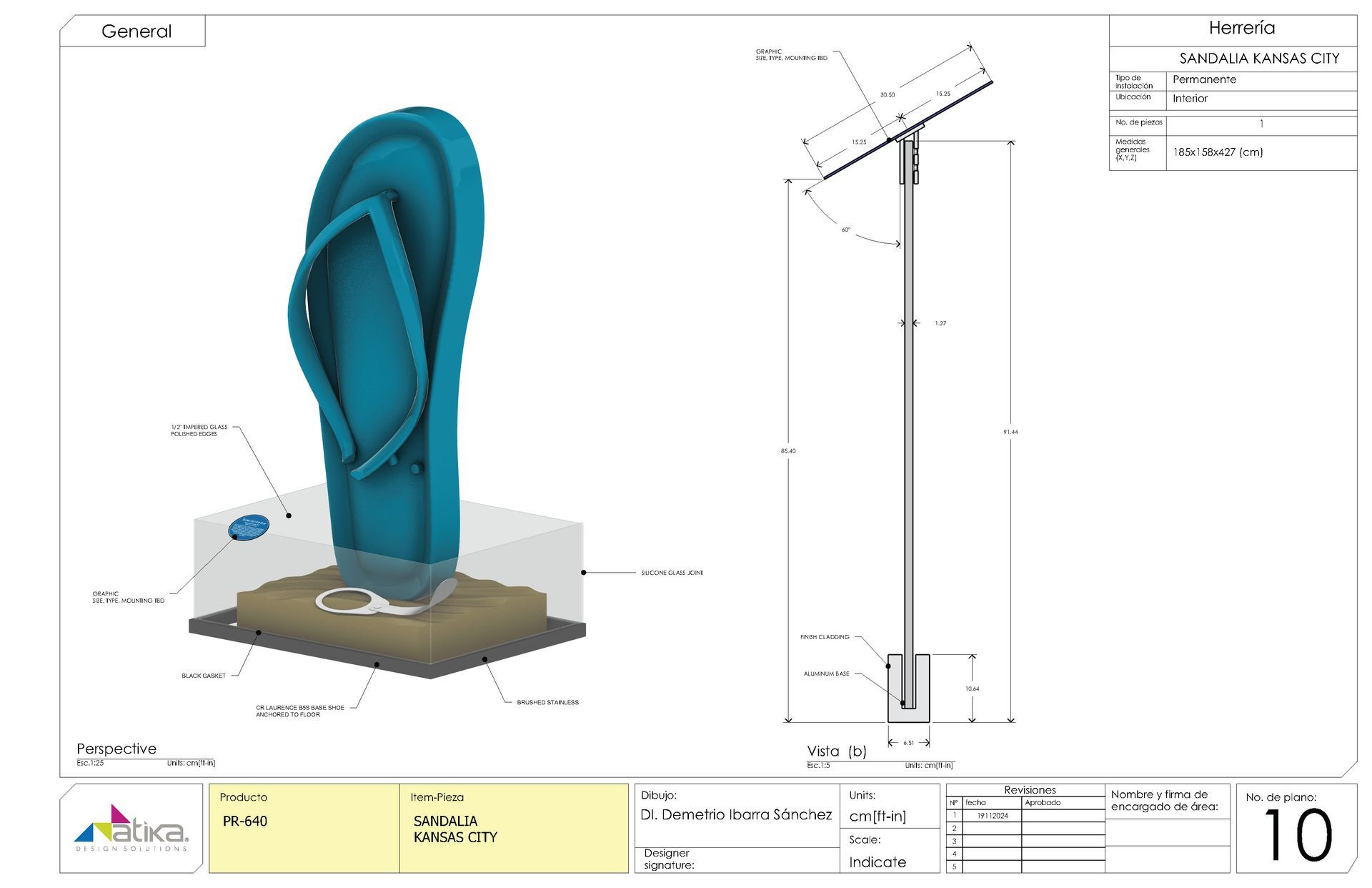Click the Permanente installation type cell
Image resolution: width=1372 pixels, height=888 pixels.
click(x=1204, y=79)
